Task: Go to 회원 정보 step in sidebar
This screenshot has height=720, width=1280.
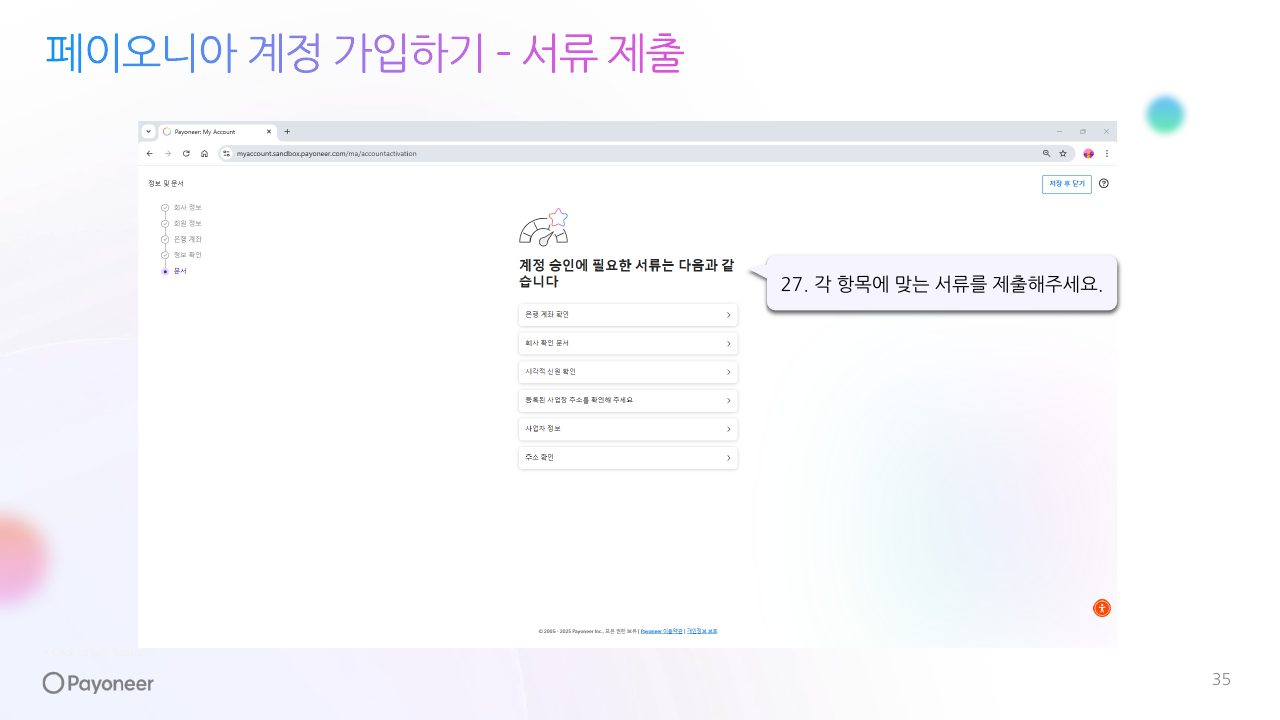Action: click(x=181, y=223)
